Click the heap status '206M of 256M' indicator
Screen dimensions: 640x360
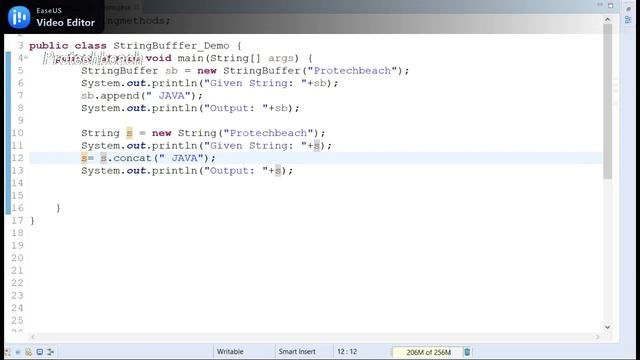point(428,352)
